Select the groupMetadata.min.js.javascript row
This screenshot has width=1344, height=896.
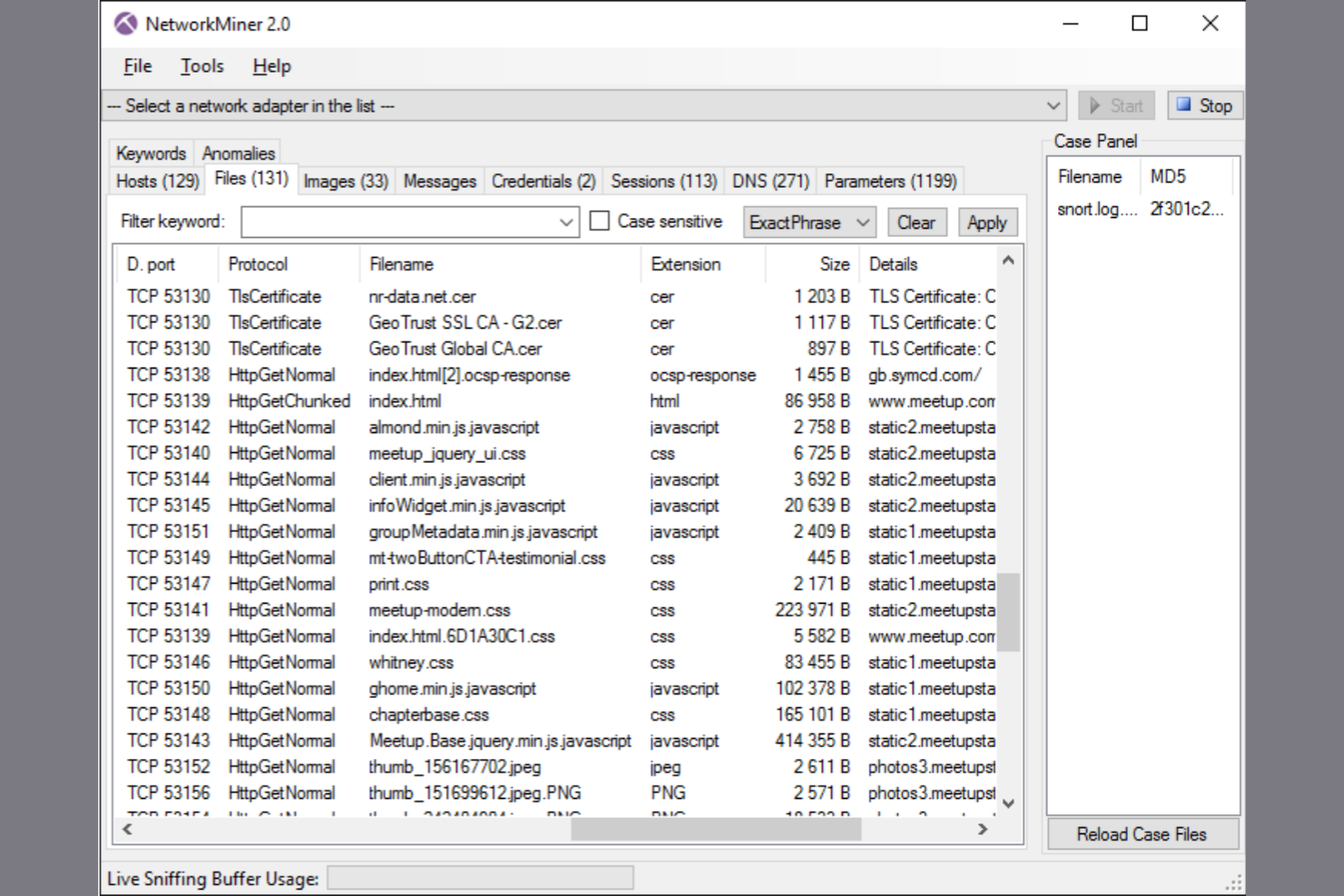point(556,532)
